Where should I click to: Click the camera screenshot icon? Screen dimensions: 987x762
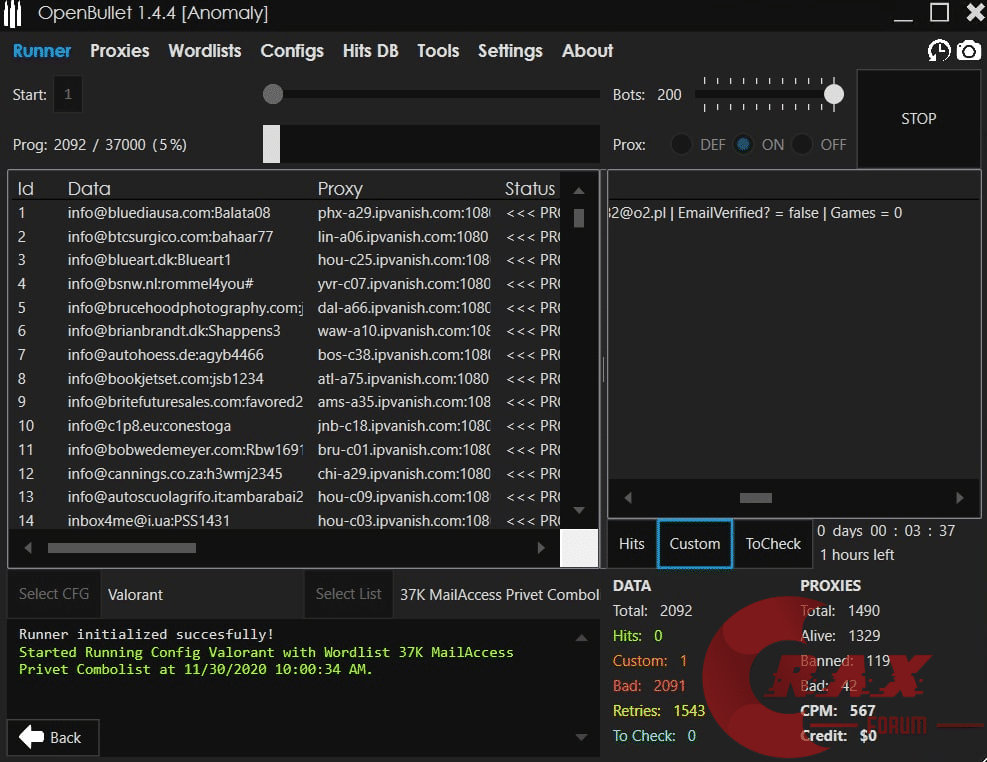pyautogui.click(x=969, y=51)
